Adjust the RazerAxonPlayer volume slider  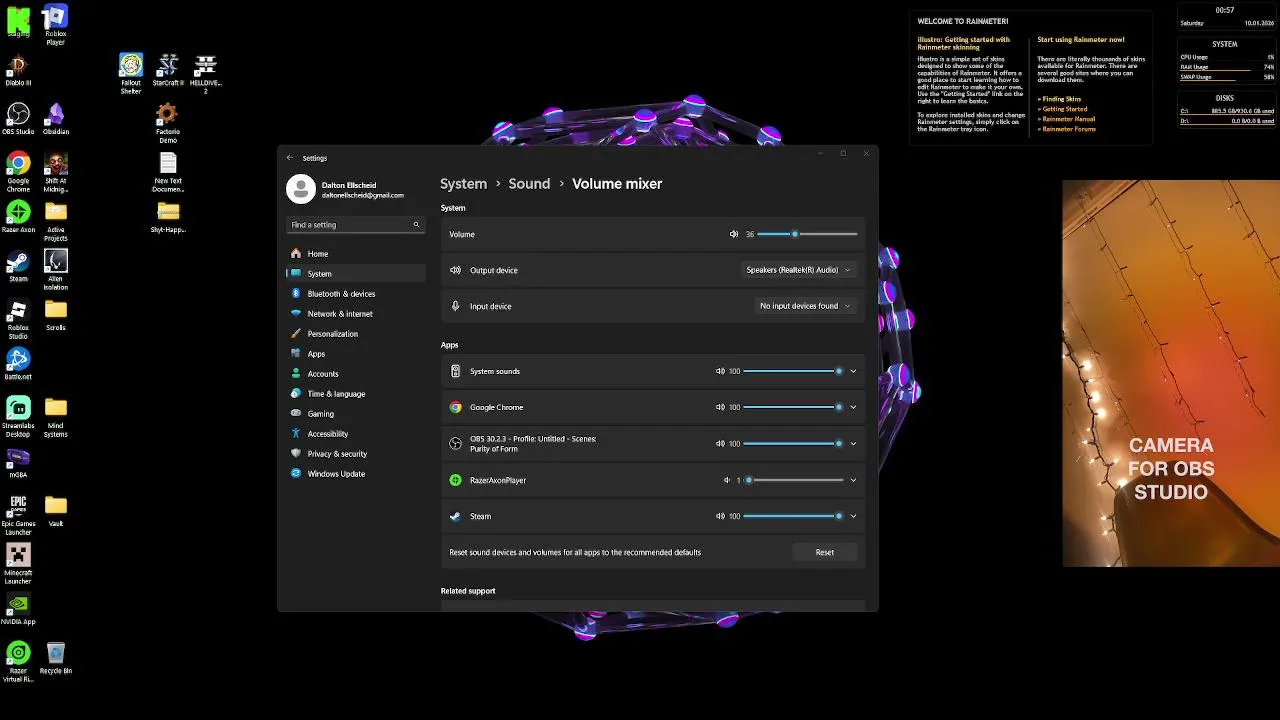click(793, 480)
